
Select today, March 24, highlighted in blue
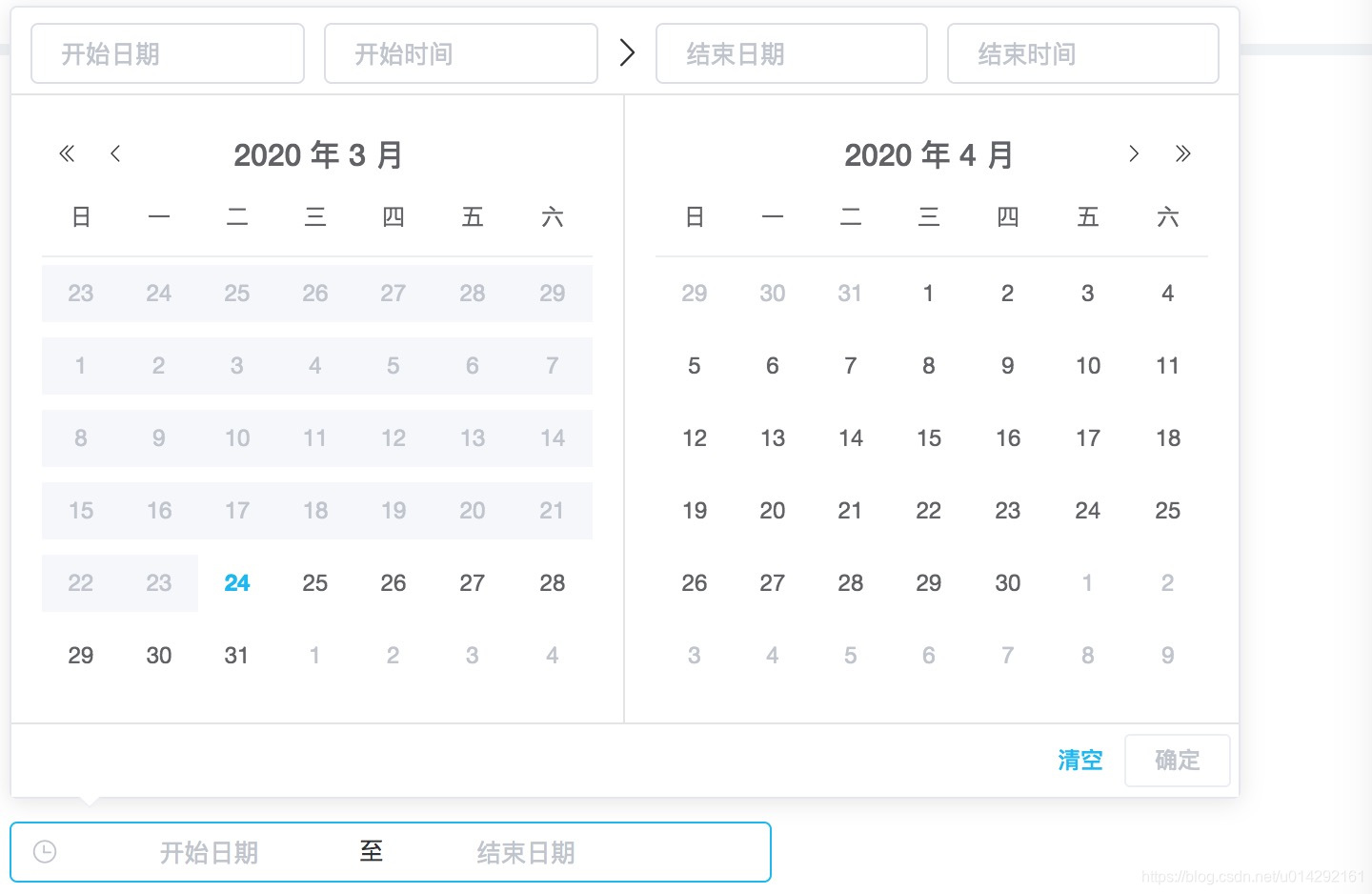click(237, 582)
